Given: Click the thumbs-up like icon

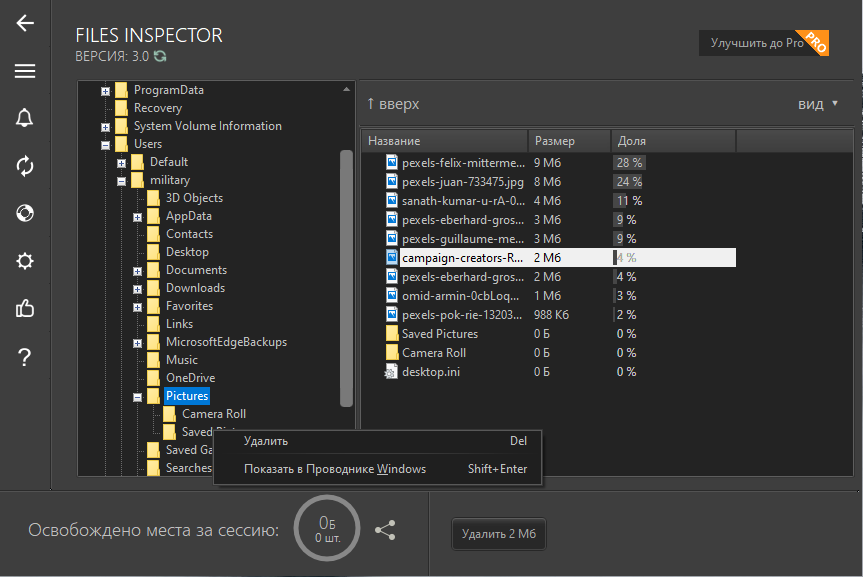Looking at the screenshot, I should point(25,308).
